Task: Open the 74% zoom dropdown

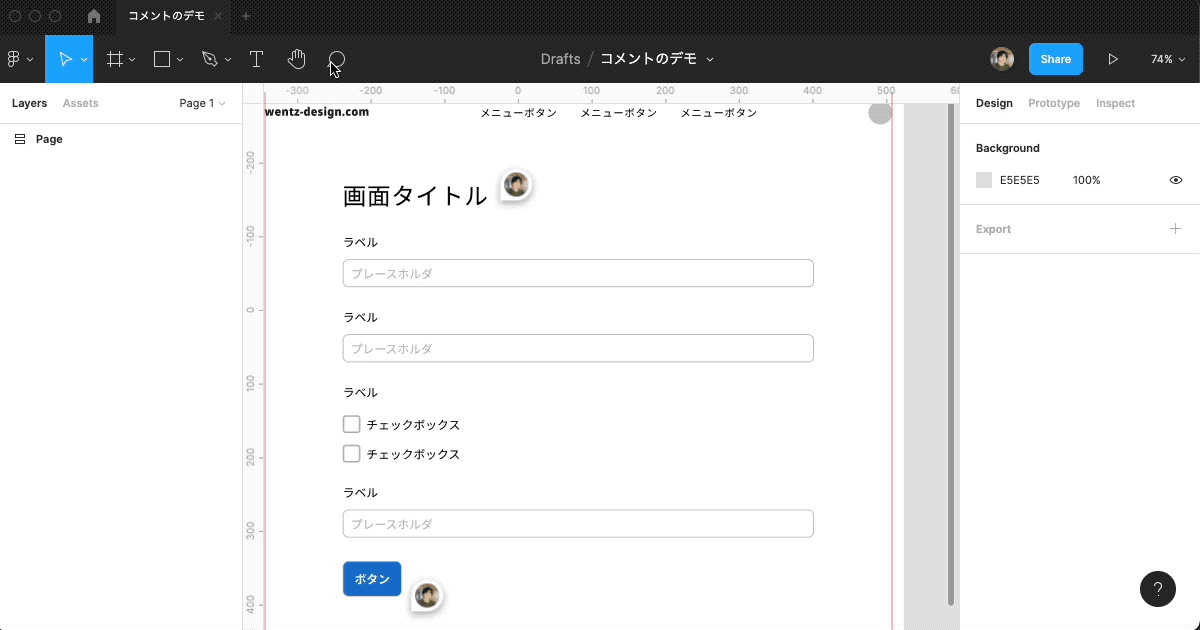Action: click(1166, 59)
